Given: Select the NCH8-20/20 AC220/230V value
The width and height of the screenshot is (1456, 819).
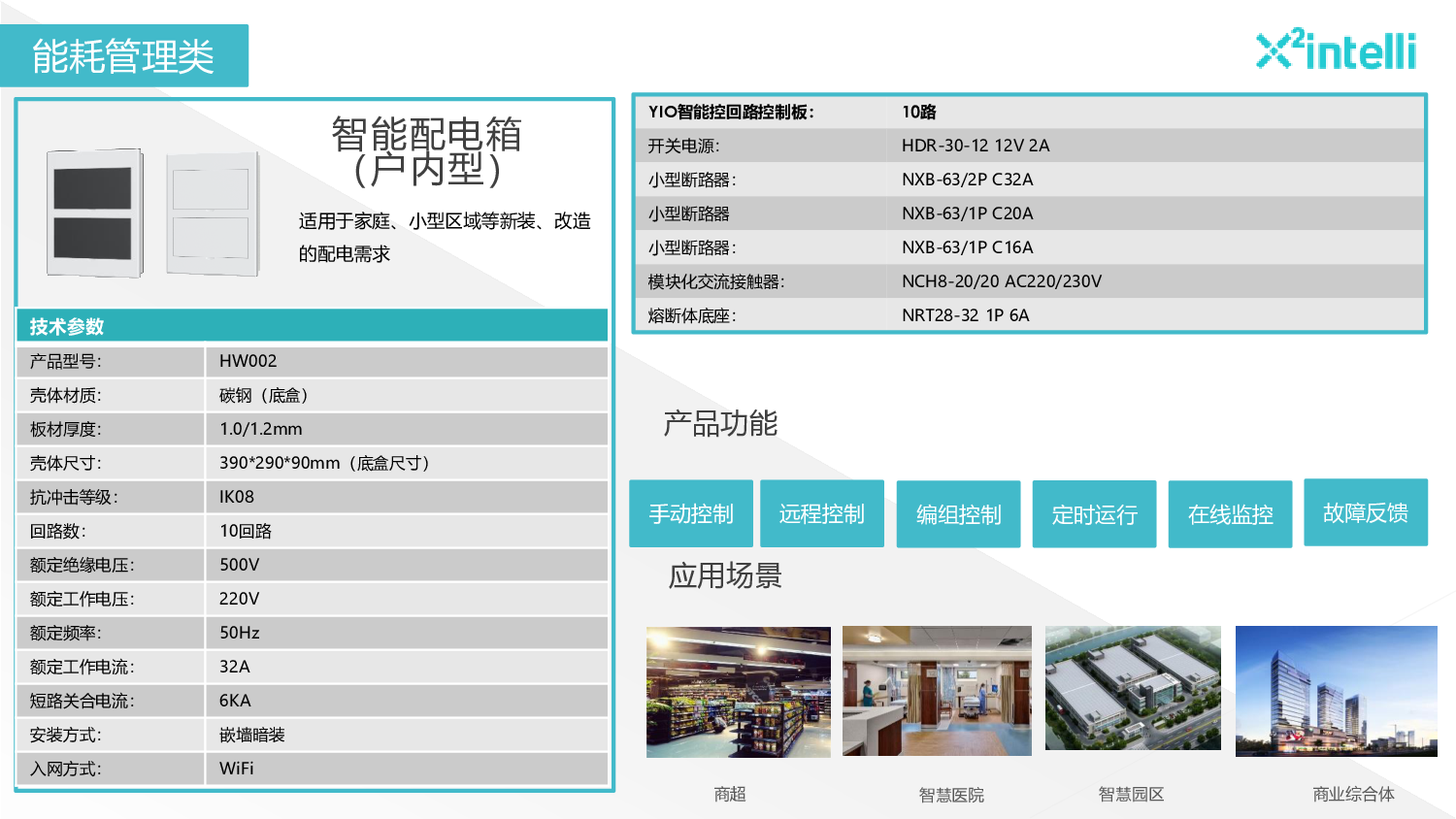Looking at the screenshot, I should [x=1002, y=281].
